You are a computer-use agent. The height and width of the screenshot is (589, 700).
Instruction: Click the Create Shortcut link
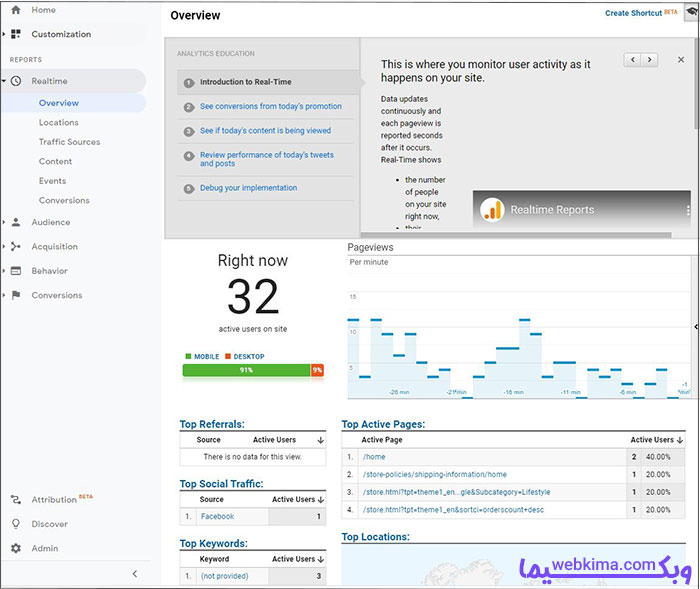pyautogui.click(x=633, y=13)
